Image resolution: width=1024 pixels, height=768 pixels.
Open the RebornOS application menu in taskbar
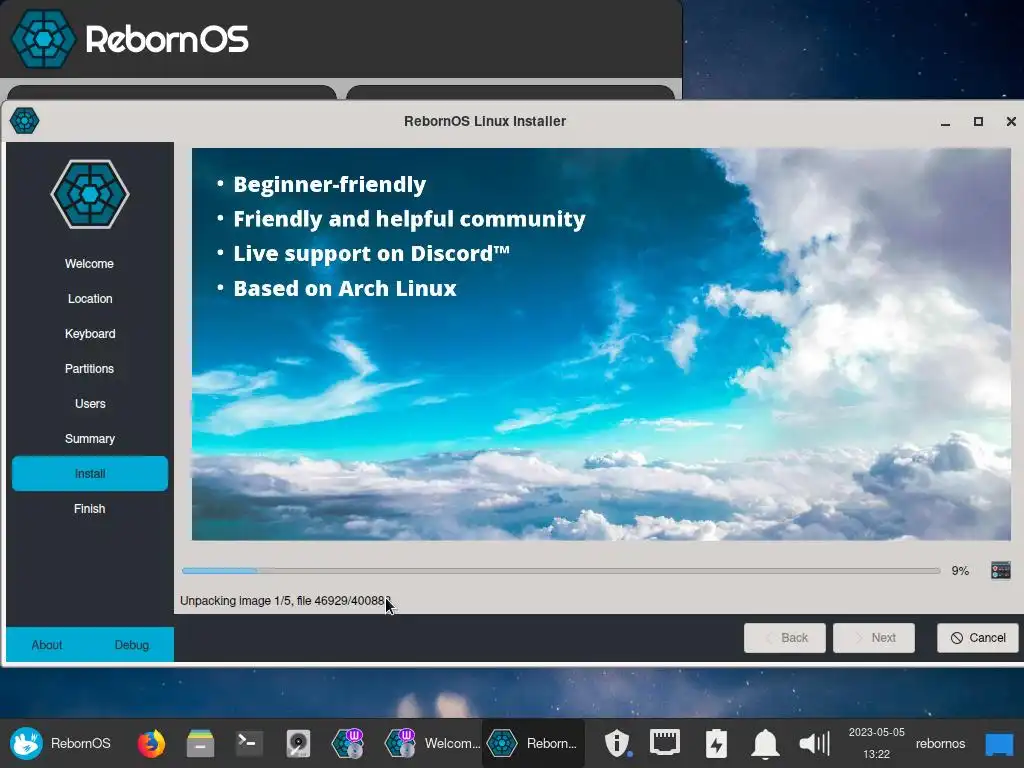click(61, 743)
